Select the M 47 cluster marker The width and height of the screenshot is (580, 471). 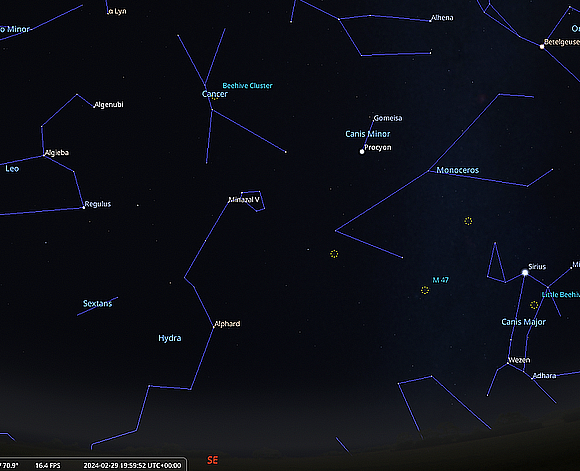[x=425, y=290]
